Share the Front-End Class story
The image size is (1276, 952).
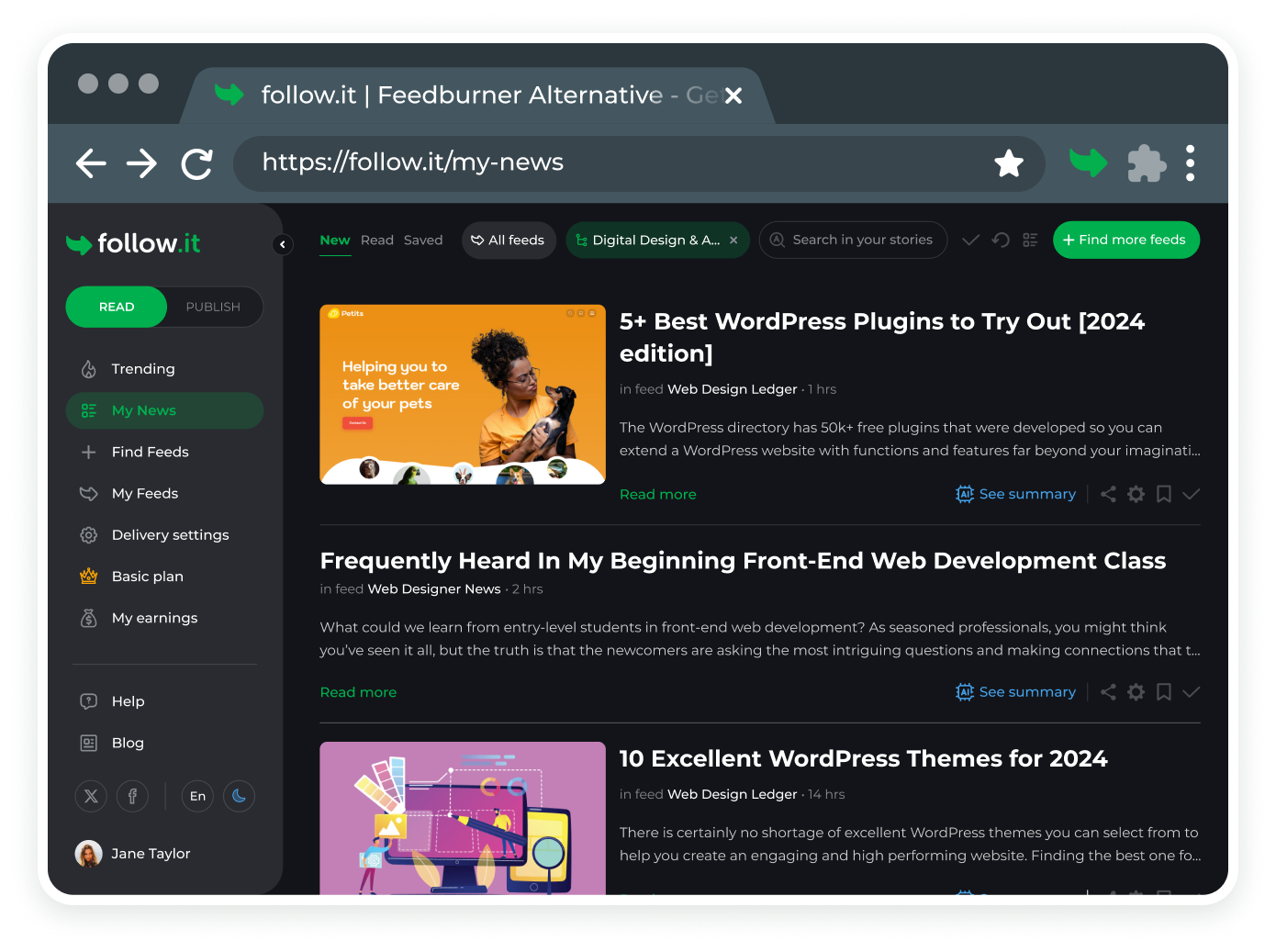coord(1108,692)
